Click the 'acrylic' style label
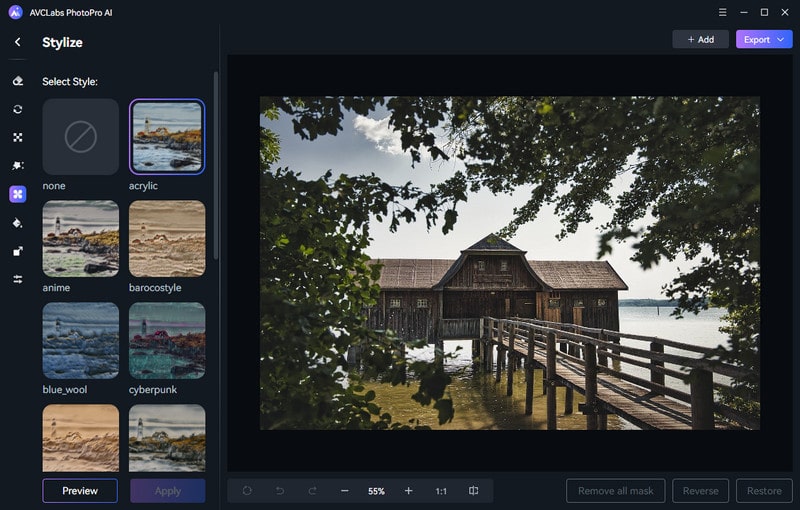Screen dimensions: 800x510 [143, 186]
